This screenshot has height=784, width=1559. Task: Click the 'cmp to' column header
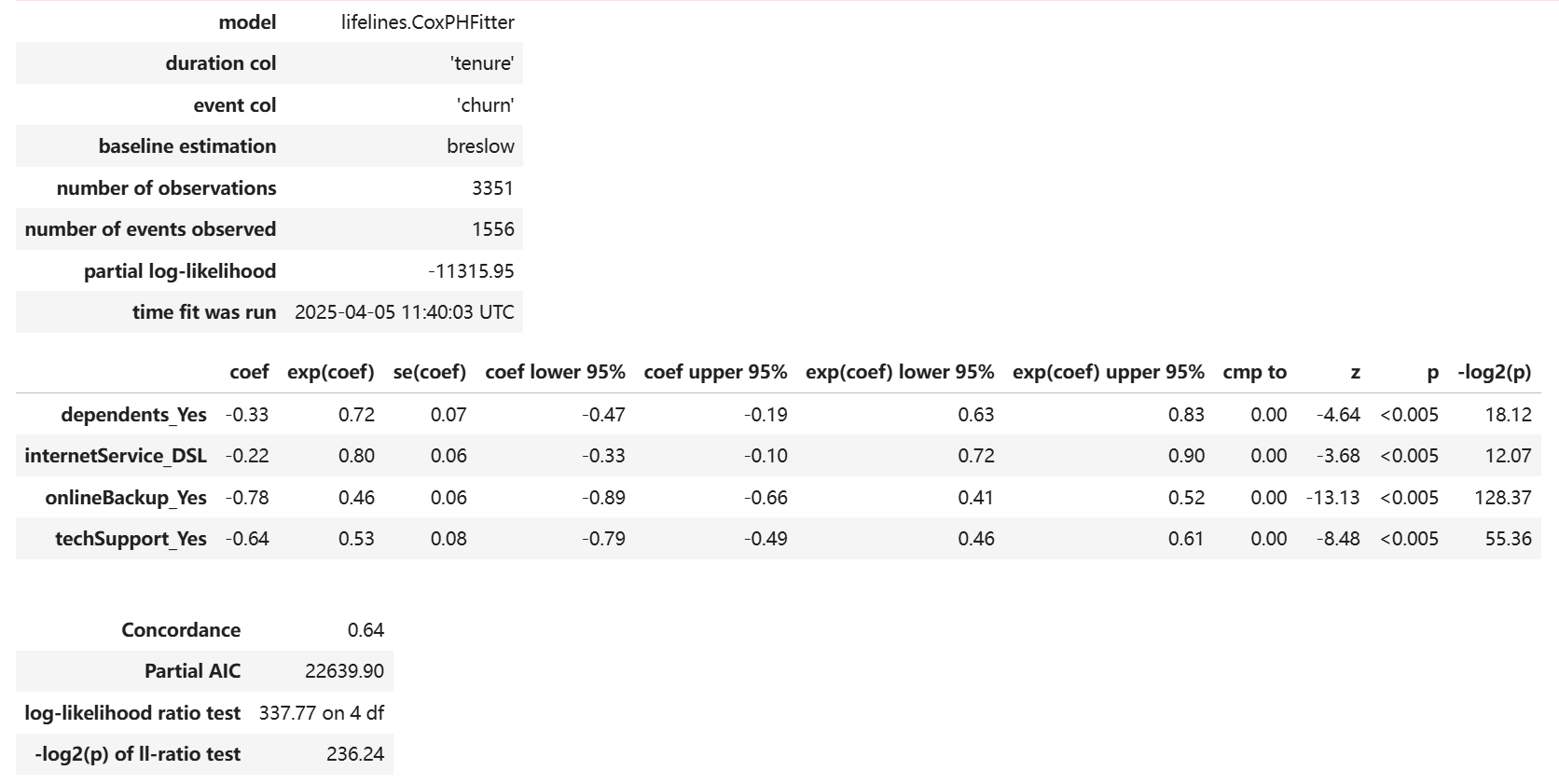coord(1254,372)
